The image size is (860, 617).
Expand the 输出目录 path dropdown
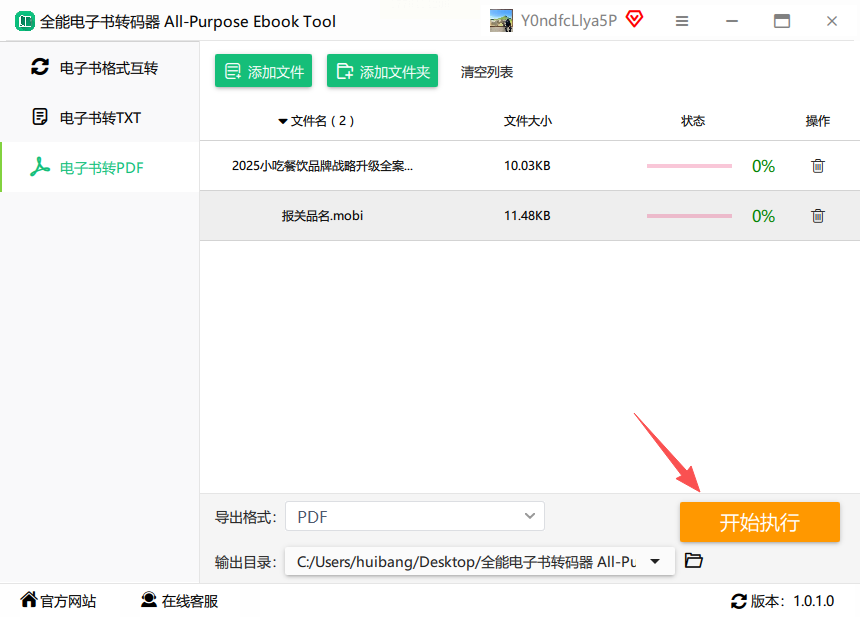point(655,561)
